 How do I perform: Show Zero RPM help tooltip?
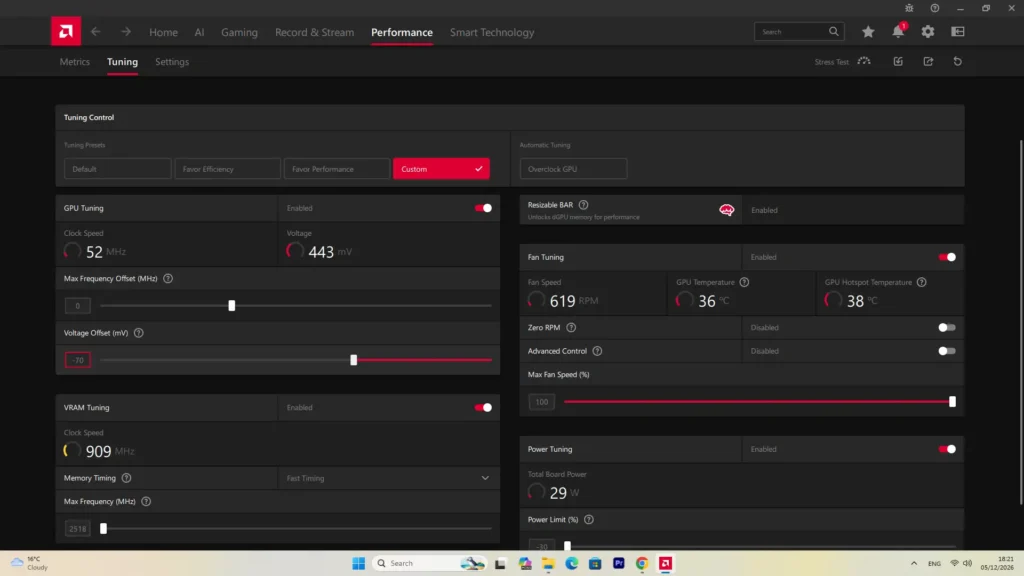(x=571, y=328)
